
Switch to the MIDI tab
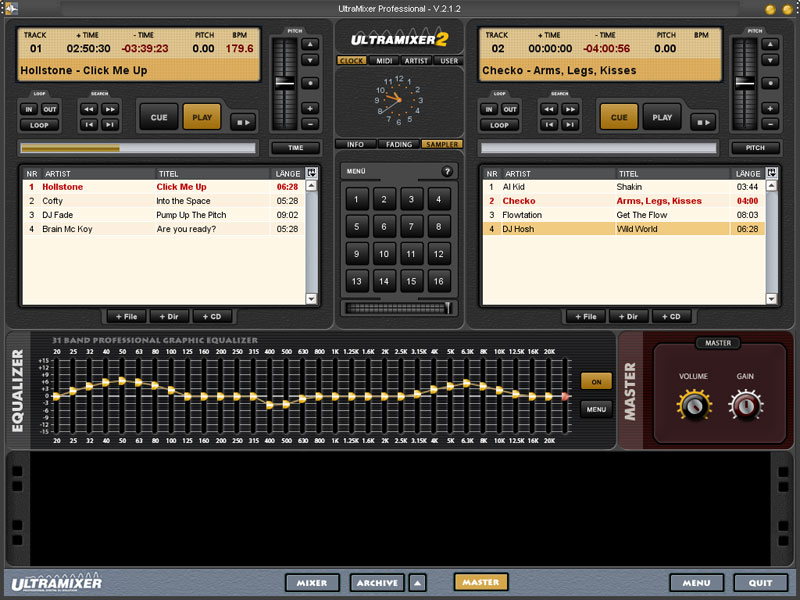tap(384, 61)
